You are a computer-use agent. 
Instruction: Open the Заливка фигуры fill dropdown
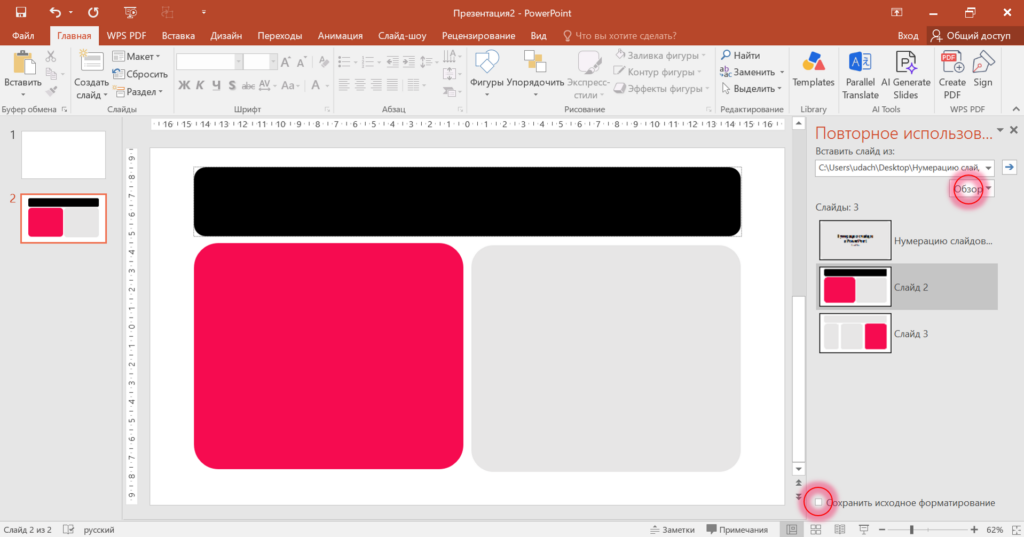pyautogui.click(x=660, y=56)
